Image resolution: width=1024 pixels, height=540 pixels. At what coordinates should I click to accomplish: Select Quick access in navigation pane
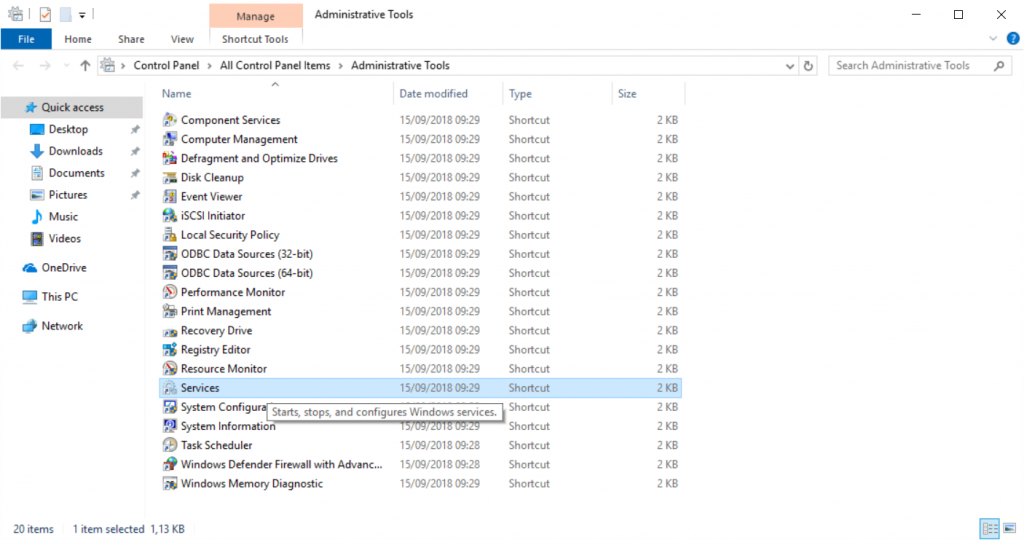click(72, 107)
